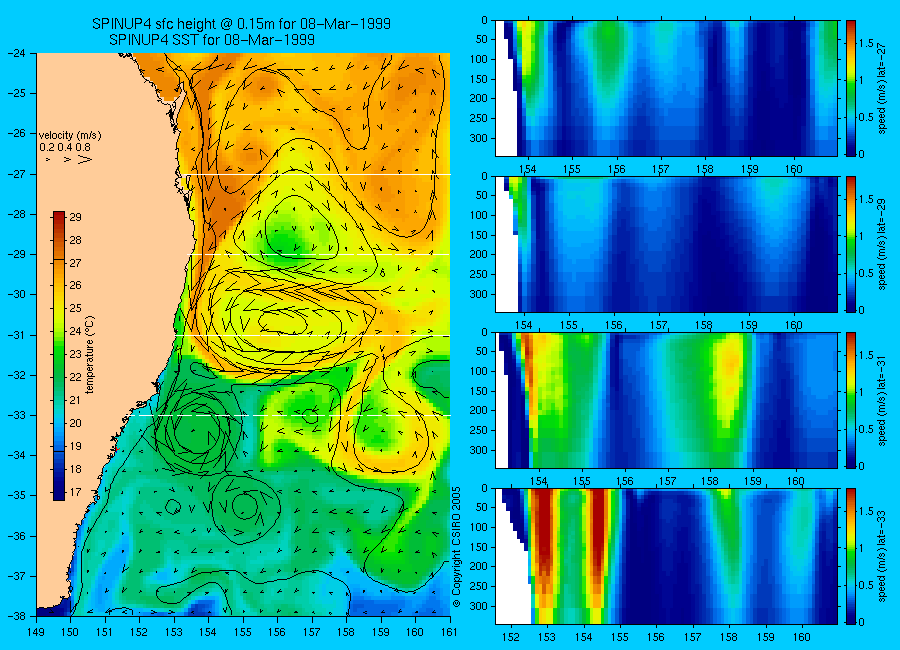Select the "speed (m/s) lat=-27" label
Viewport: 900px width, 650px height.
point(883,88)
